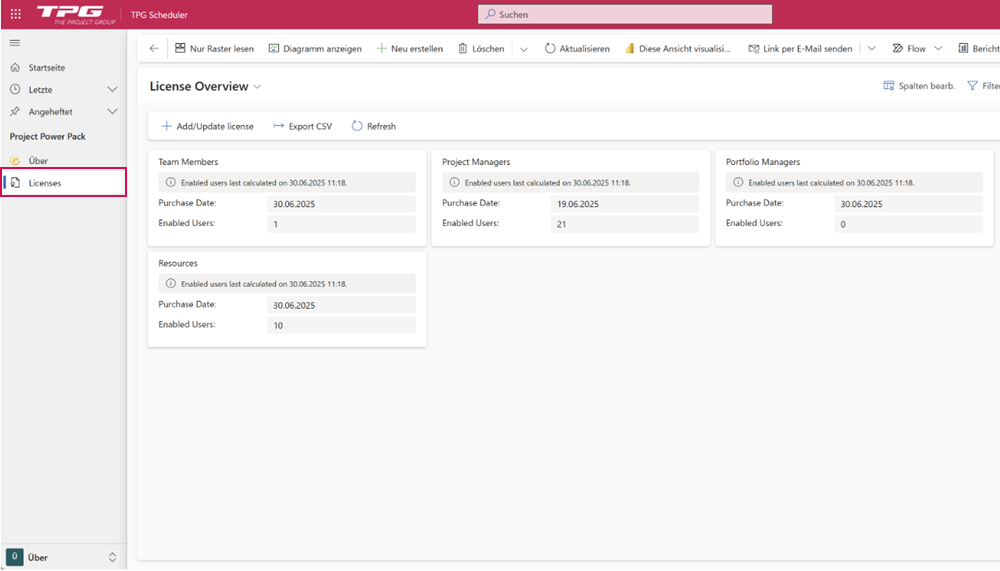Open dropdown arrow next to Löschen
The height and width of the screenshot is (571, 1000).
coord(524,49)
